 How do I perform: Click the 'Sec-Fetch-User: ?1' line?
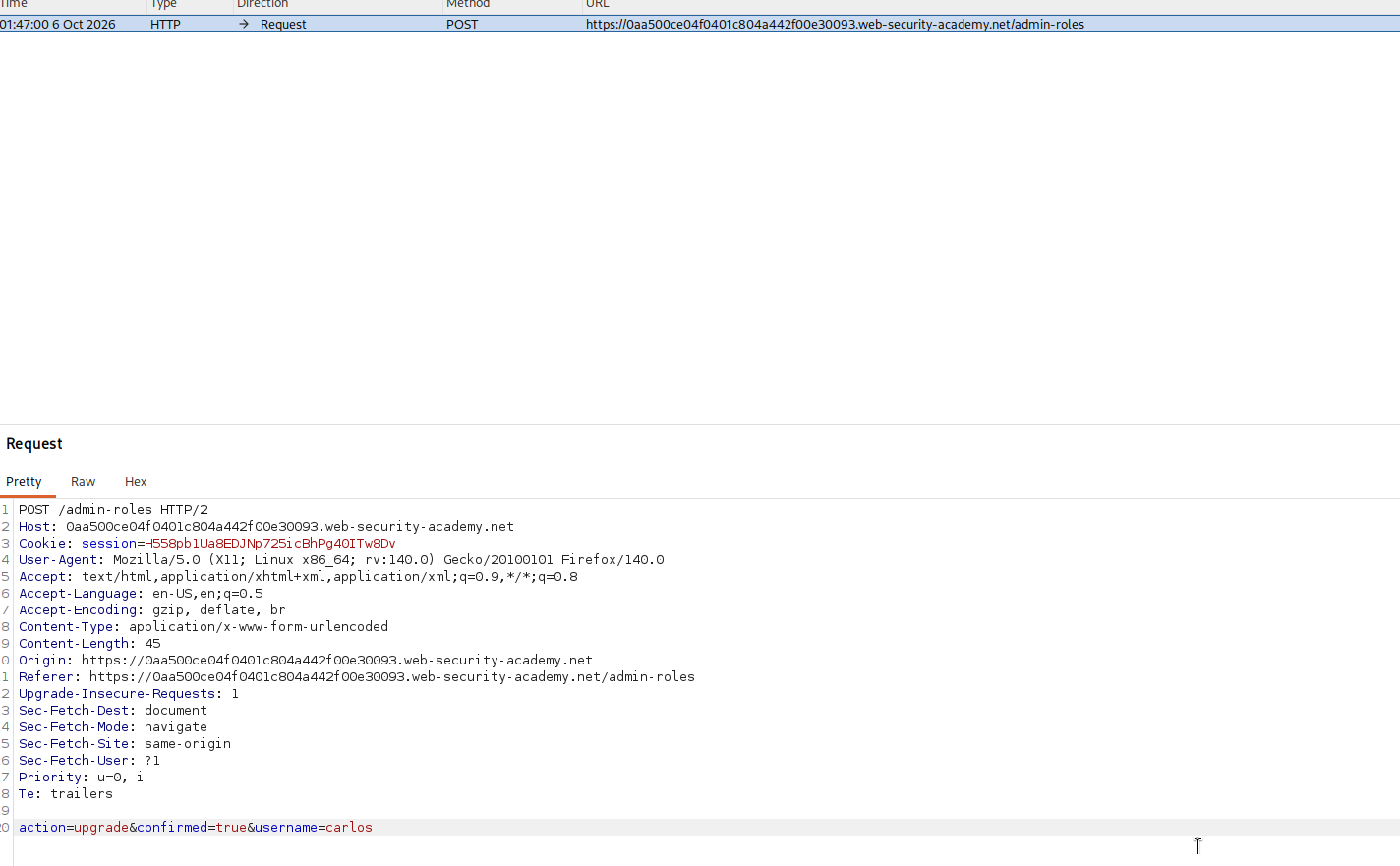coord(89,761)
